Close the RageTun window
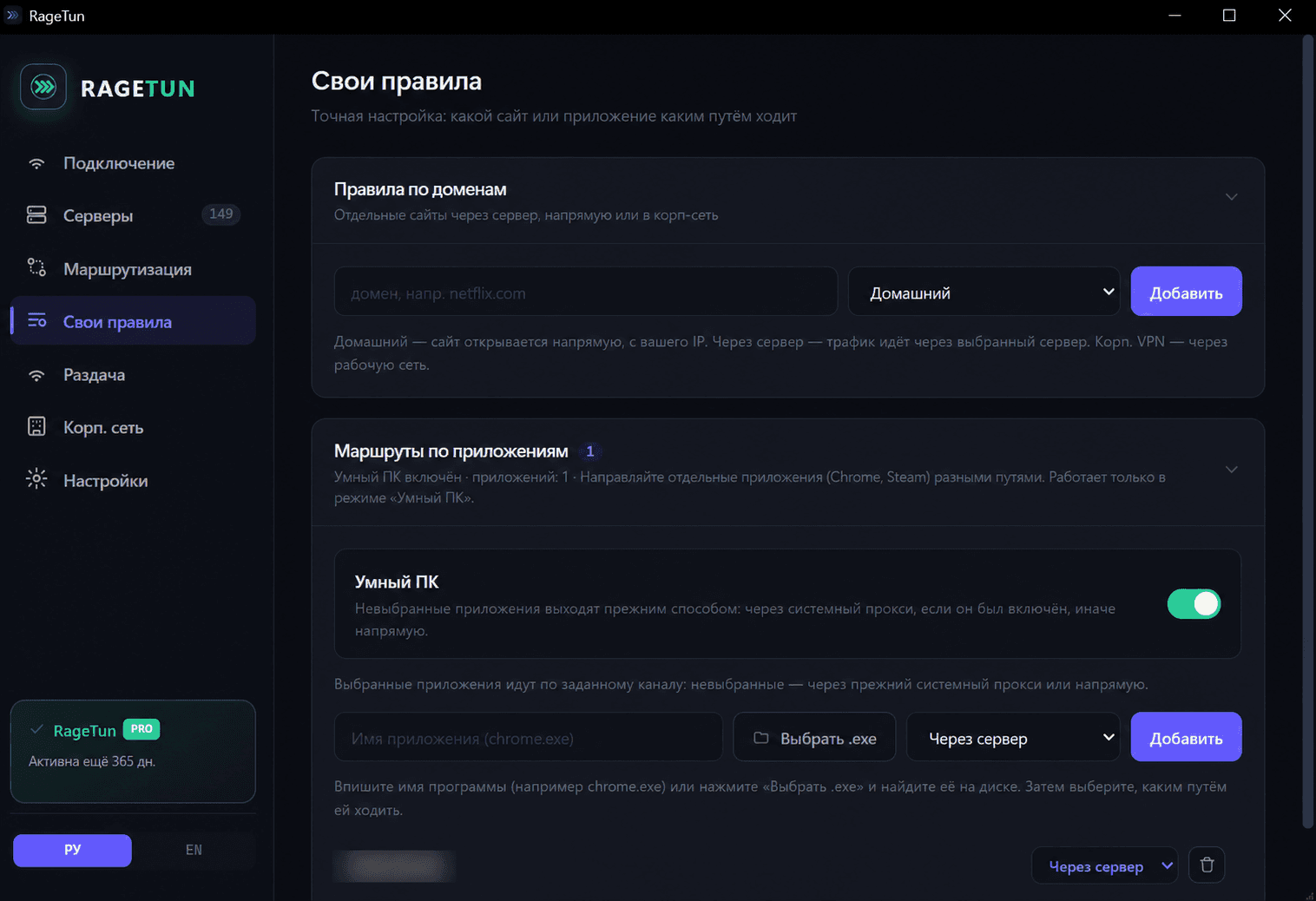1316x901 pixels. [1285, 16]
